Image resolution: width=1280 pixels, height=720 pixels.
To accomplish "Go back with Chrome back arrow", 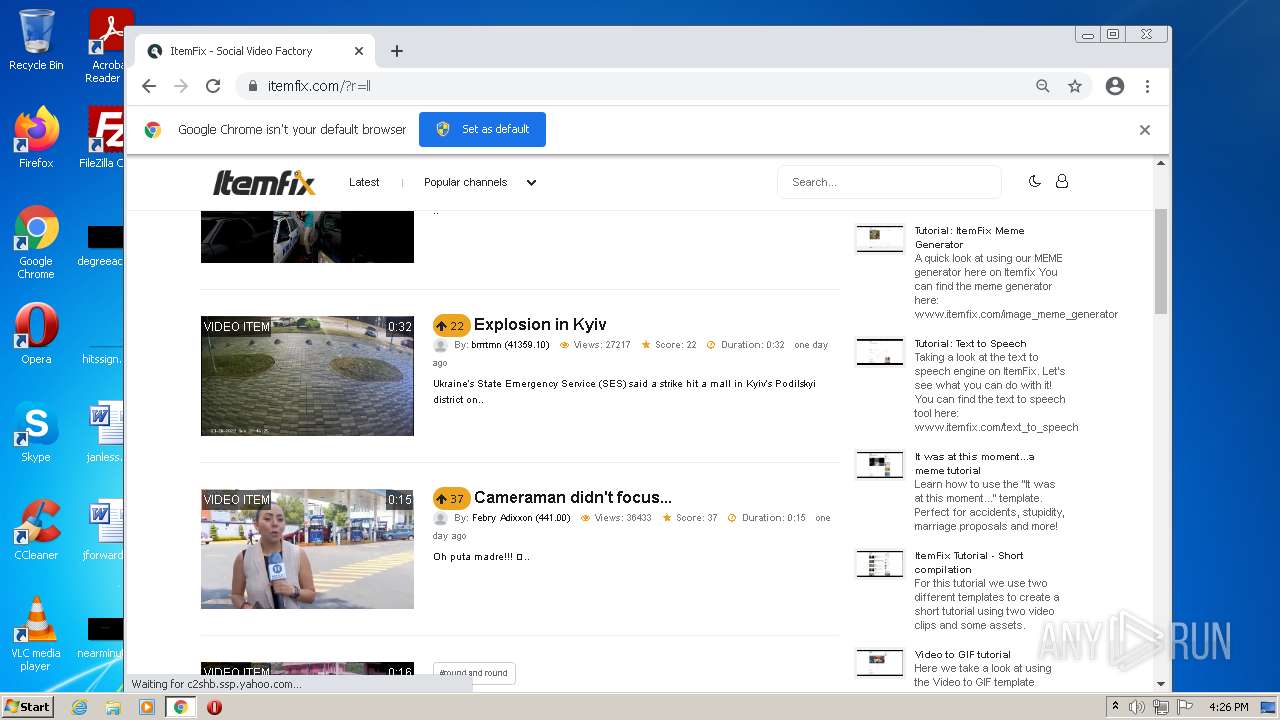I will tap(149, 86).
